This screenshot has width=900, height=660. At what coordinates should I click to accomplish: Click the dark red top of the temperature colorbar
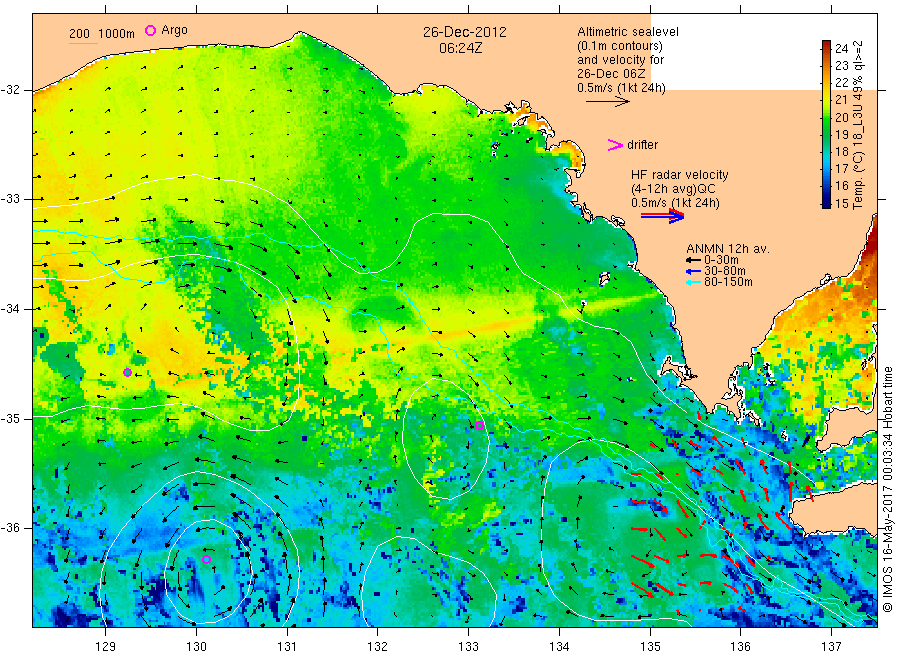(x=827, y=45)
